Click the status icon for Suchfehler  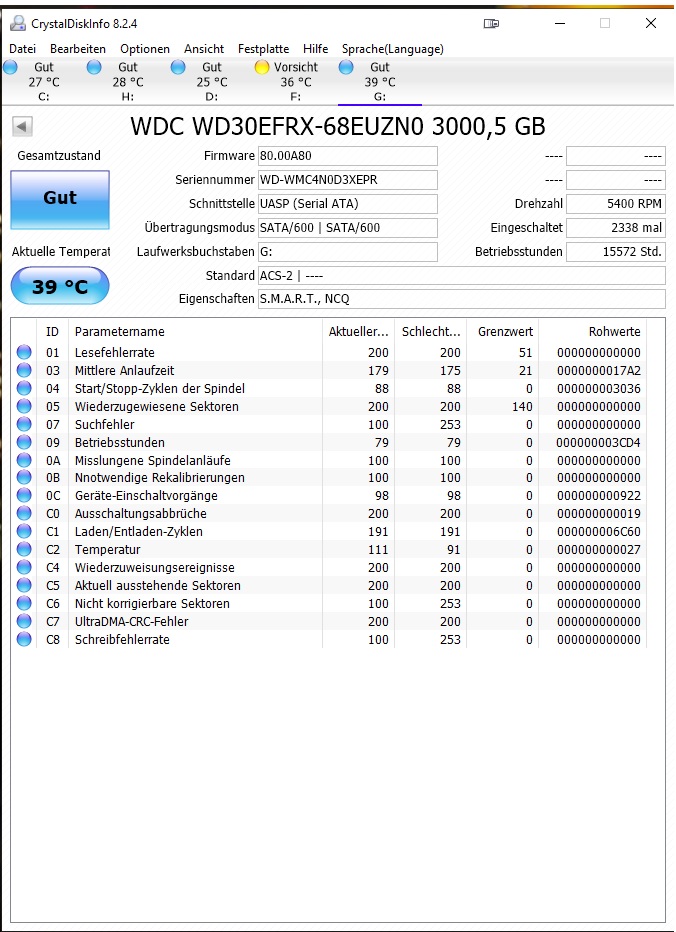24,424
